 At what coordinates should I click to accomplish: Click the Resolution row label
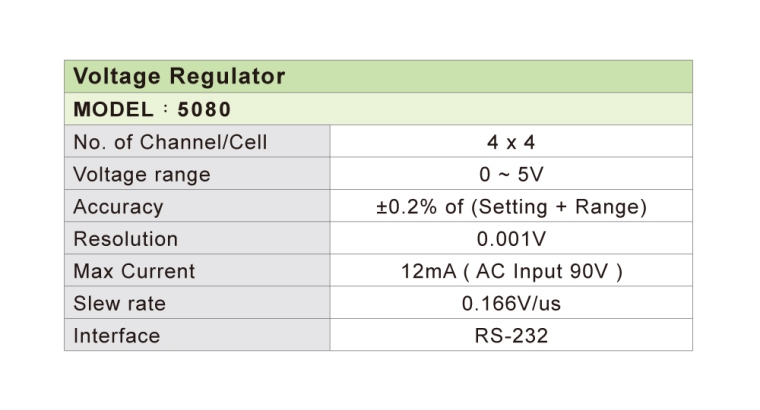tap(126, 239)
